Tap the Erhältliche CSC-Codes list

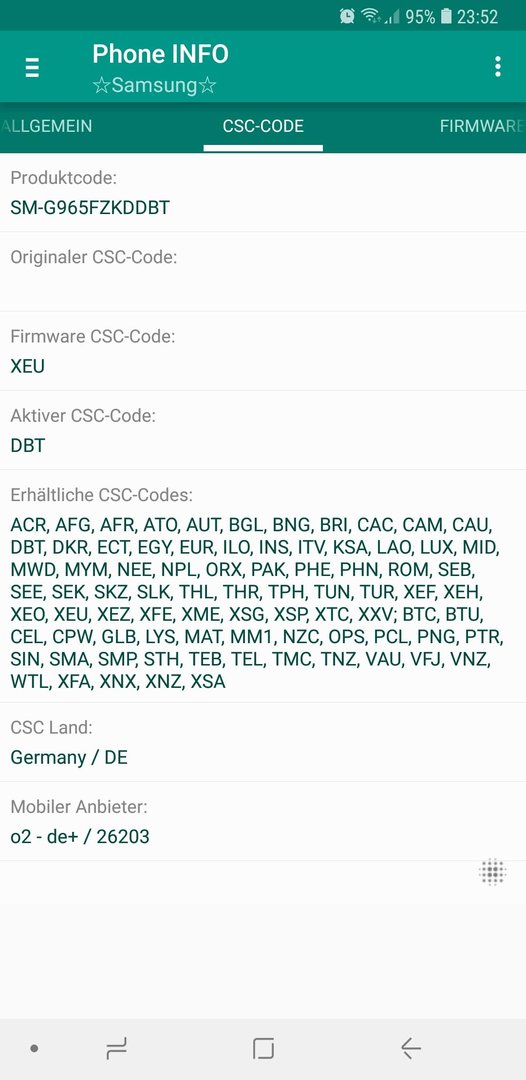pyautogui.click(x=263, y=587)
